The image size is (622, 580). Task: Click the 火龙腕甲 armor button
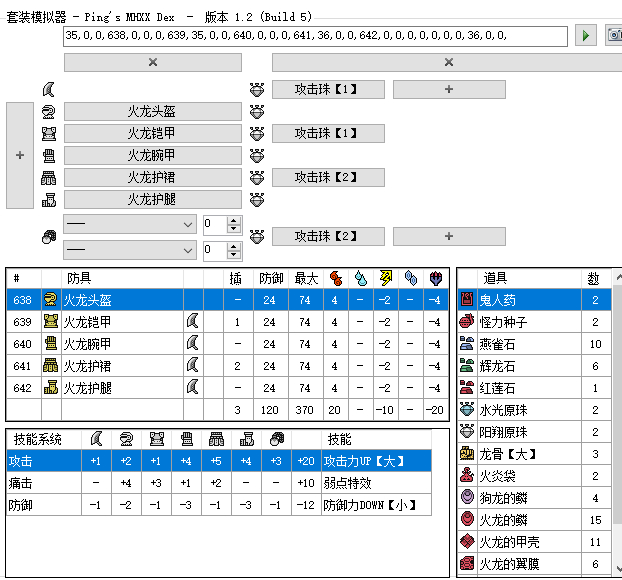coord(153,156)
